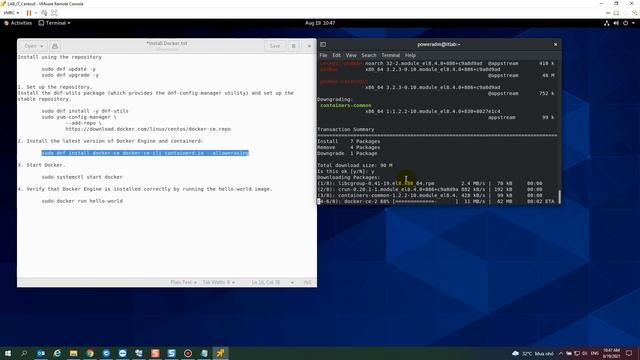Open the terminal Terminal menu
Viewport: 640px width, 360px height.
[391, 55]
